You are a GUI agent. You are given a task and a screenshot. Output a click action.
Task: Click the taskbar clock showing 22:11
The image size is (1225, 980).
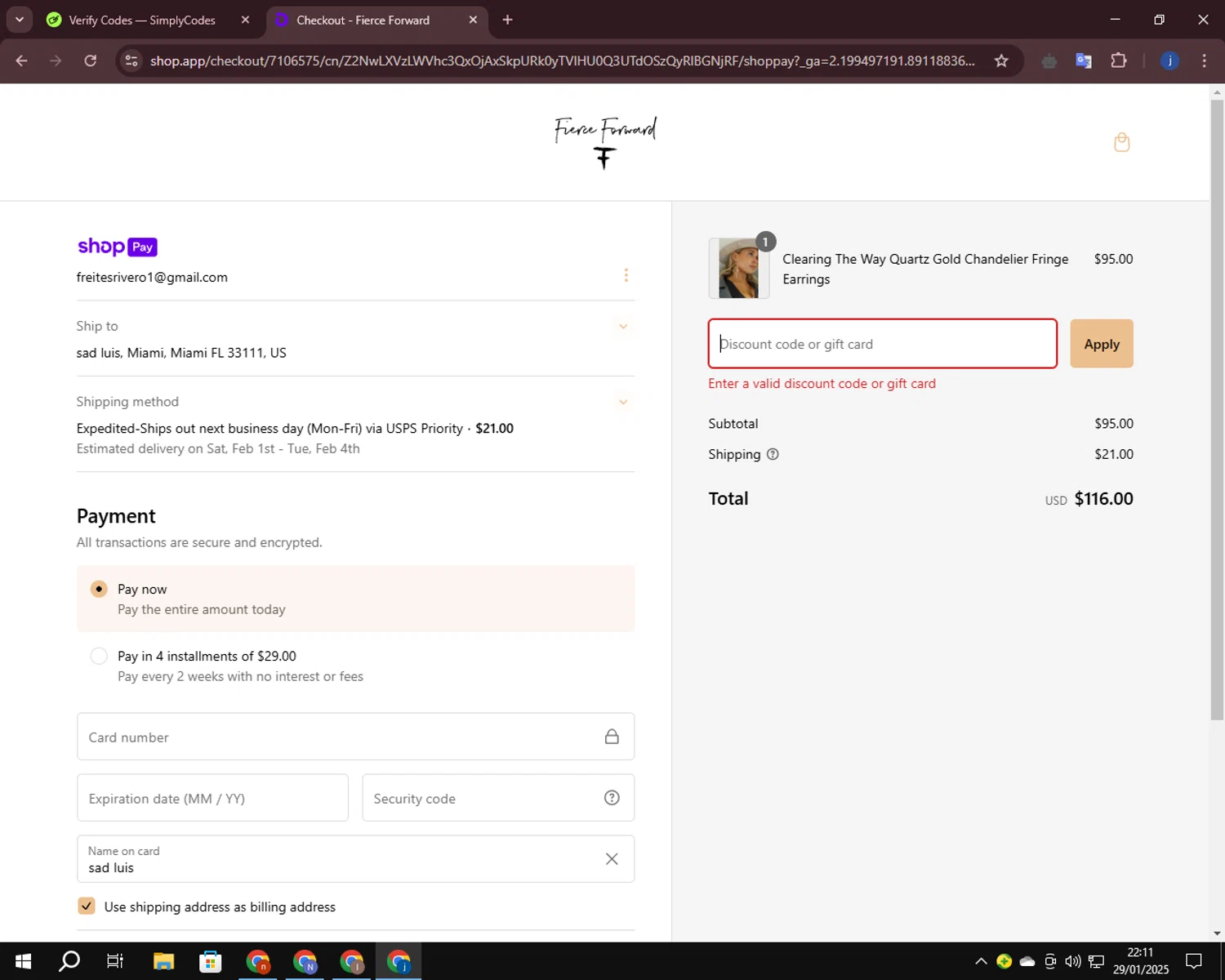[1140, 961]
